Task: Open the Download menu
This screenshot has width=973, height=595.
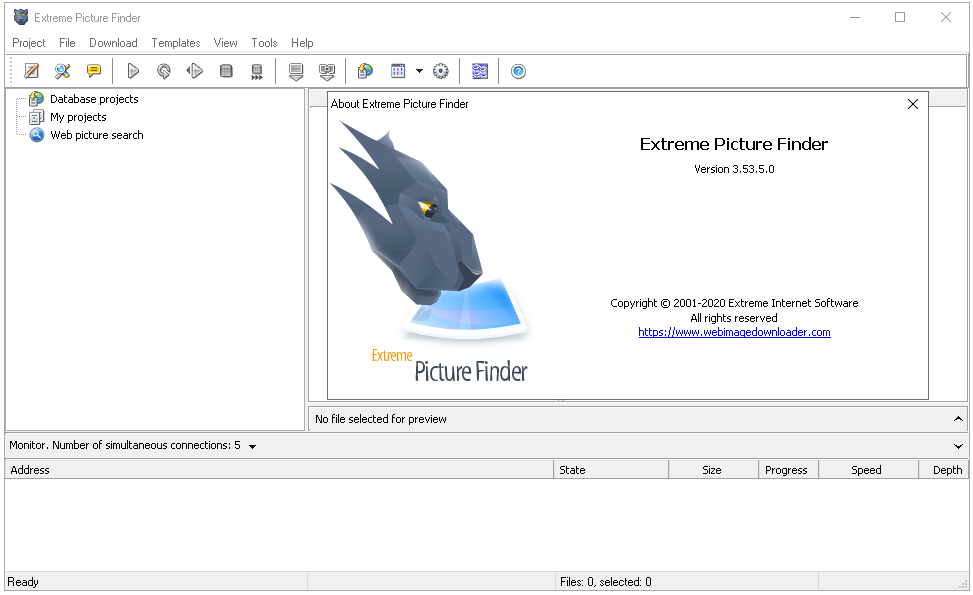Action: tap(113, 43)
